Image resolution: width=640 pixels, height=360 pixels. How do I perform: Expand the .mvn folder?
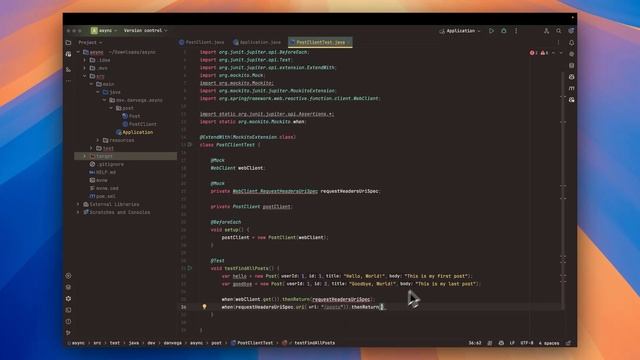coord(85,68)
